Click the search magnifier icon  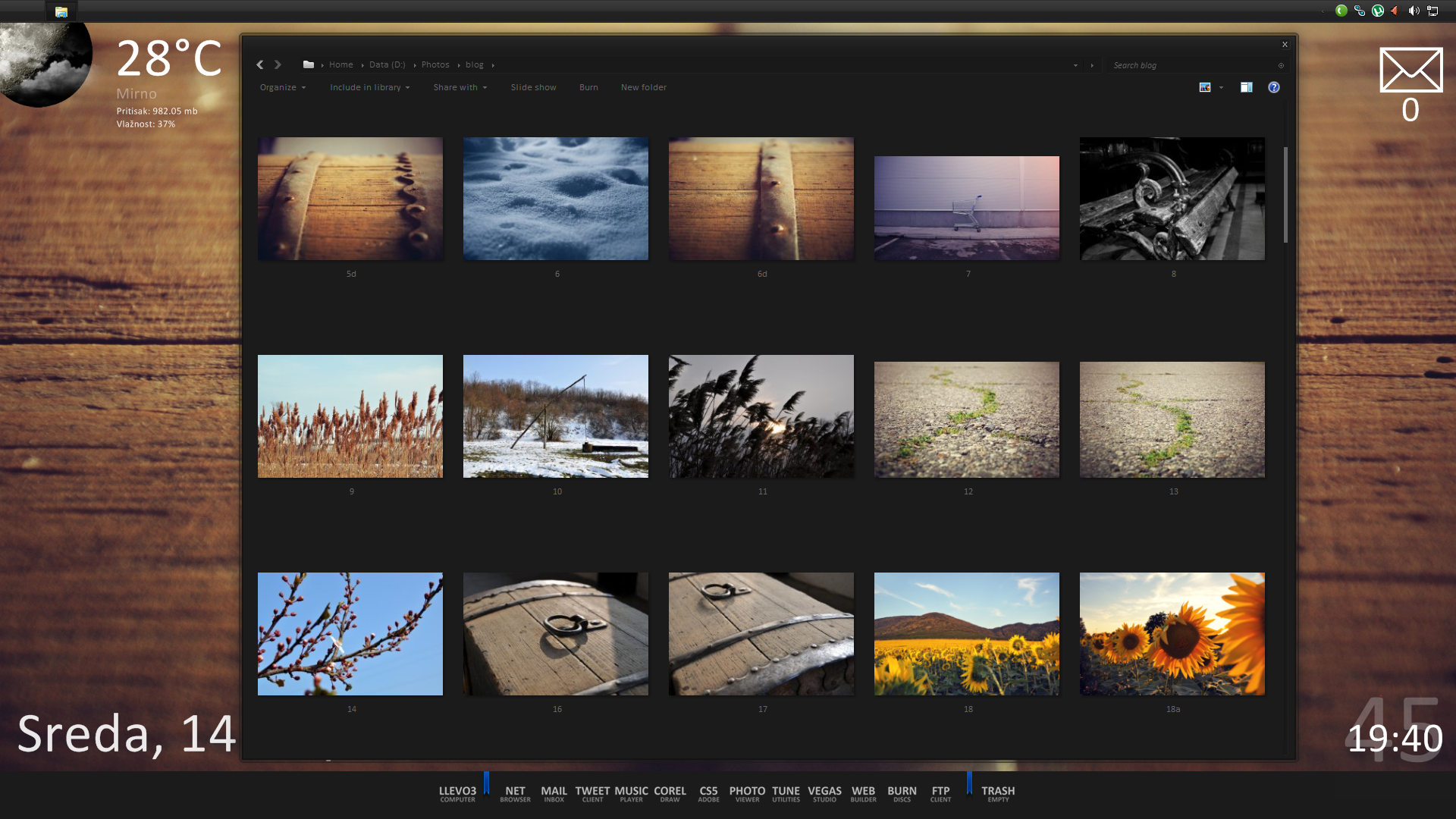coord(1281,65)
